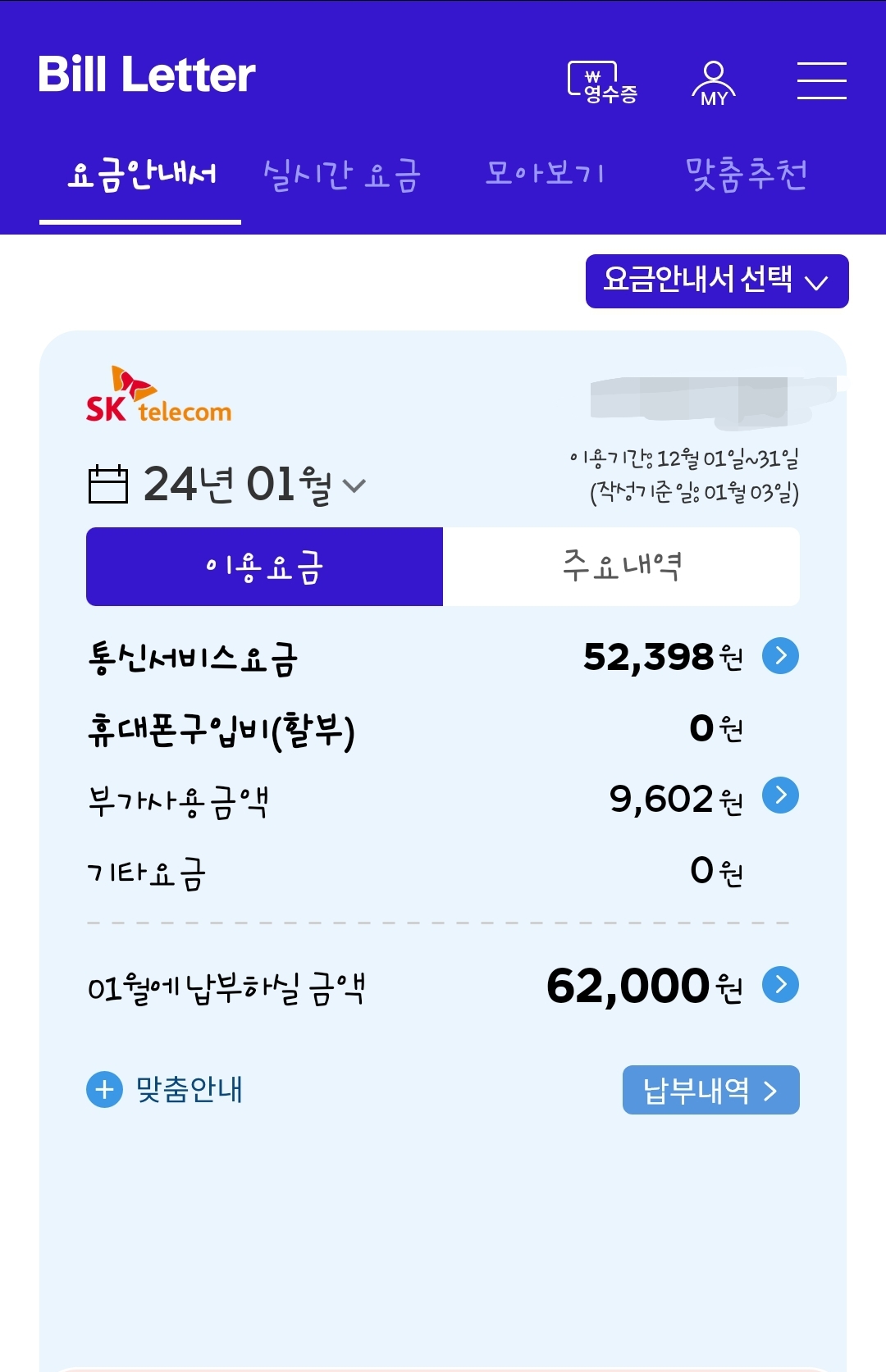Open the 모아보기 tab

545,174
